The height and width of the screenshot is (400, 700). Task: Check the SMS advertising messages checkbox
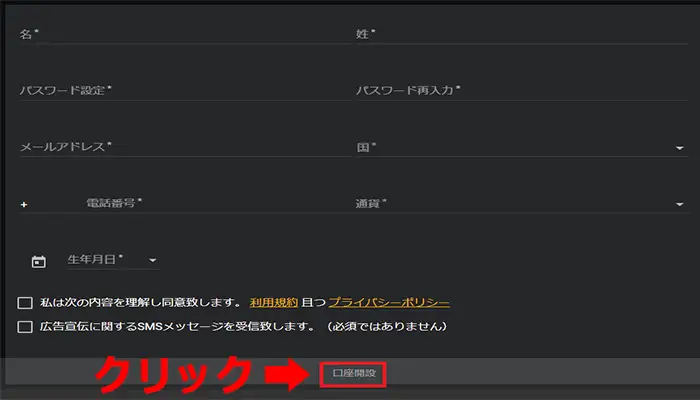point(25,327)
